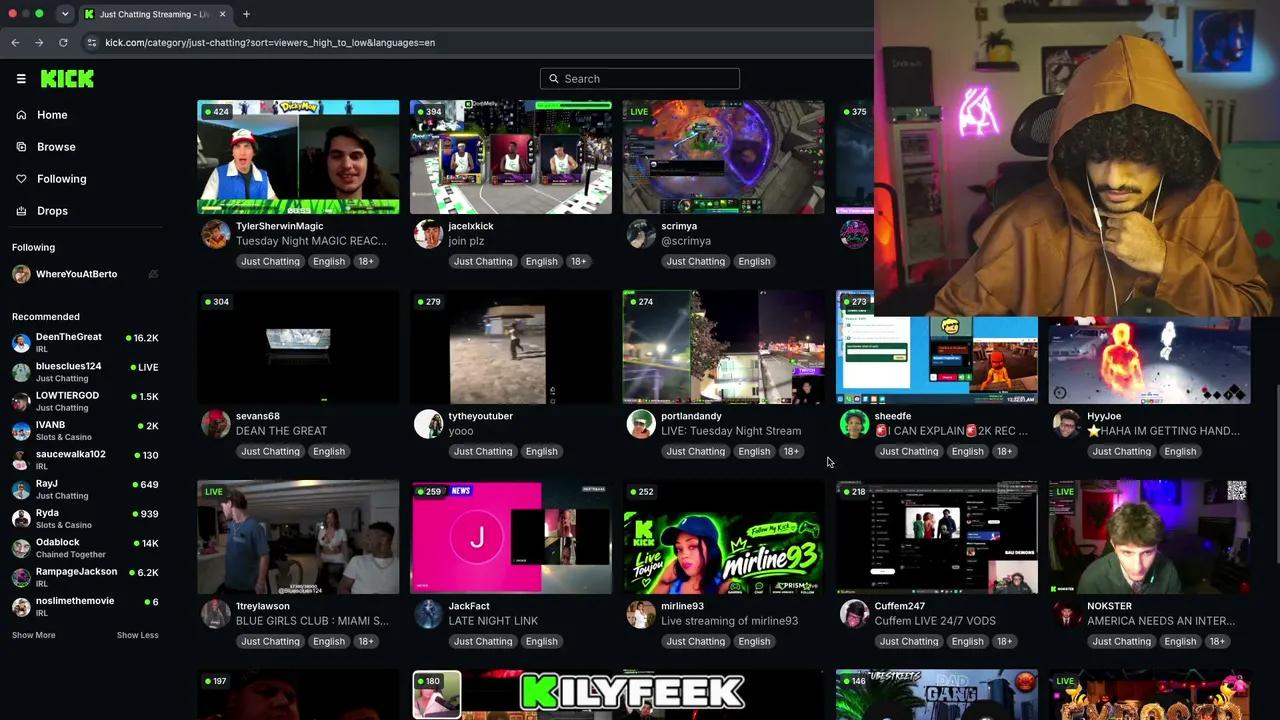
Task: Click TylerSherwinMagic's profile avatar
Action: [x=215, y=234]
